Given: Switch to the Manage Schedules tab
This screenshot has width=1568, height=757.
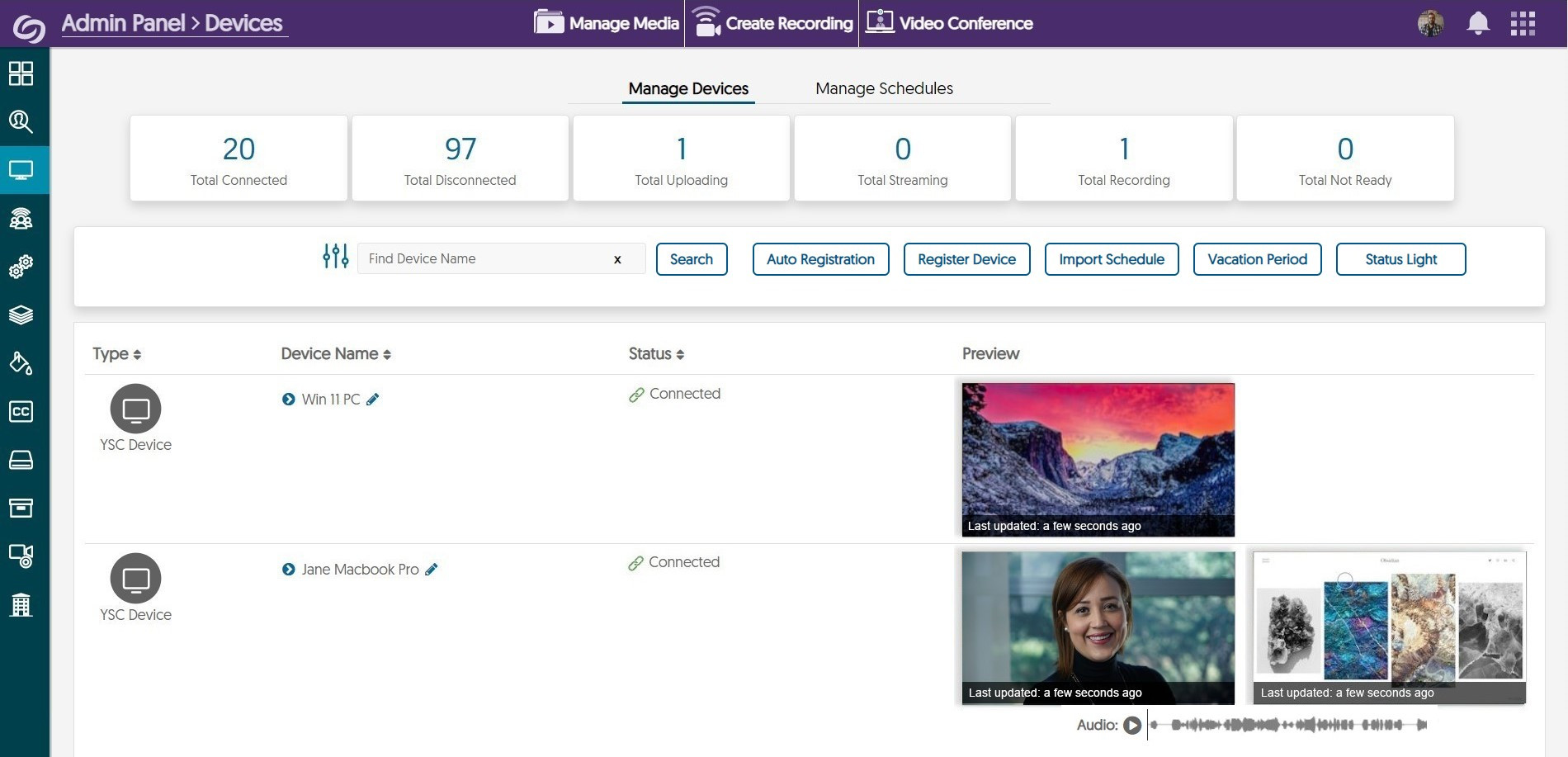Looking at the screenshot, I should tap(884, 88).
